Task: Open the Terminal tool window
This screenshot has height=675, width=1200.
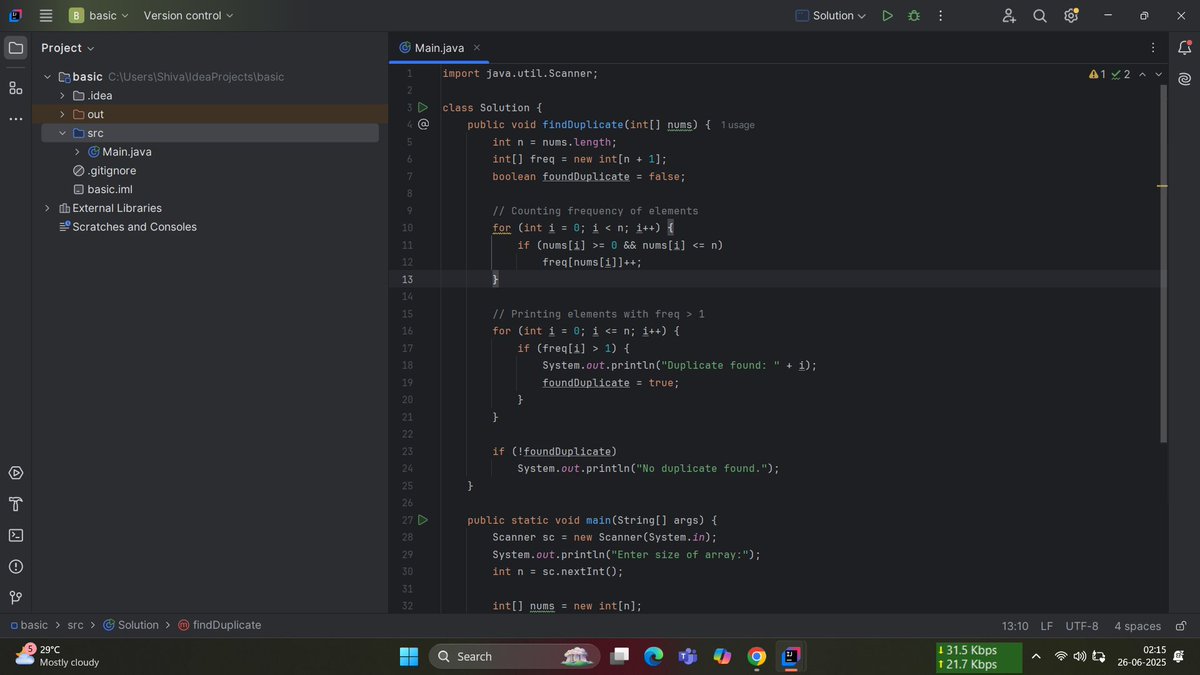Action: coord(16,535)
